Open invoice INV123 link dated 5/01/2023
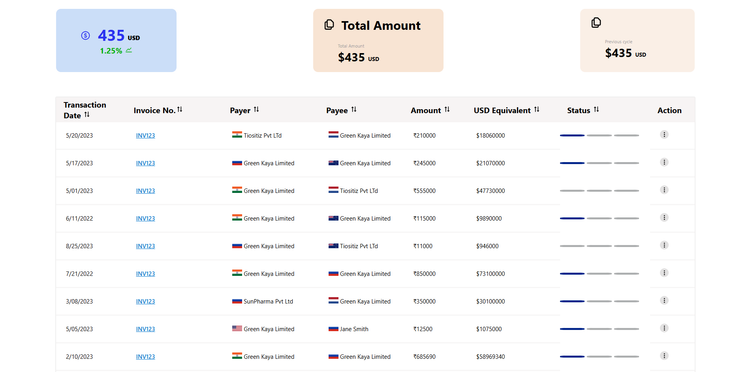The image size is (750, 372). coord(145,191)
